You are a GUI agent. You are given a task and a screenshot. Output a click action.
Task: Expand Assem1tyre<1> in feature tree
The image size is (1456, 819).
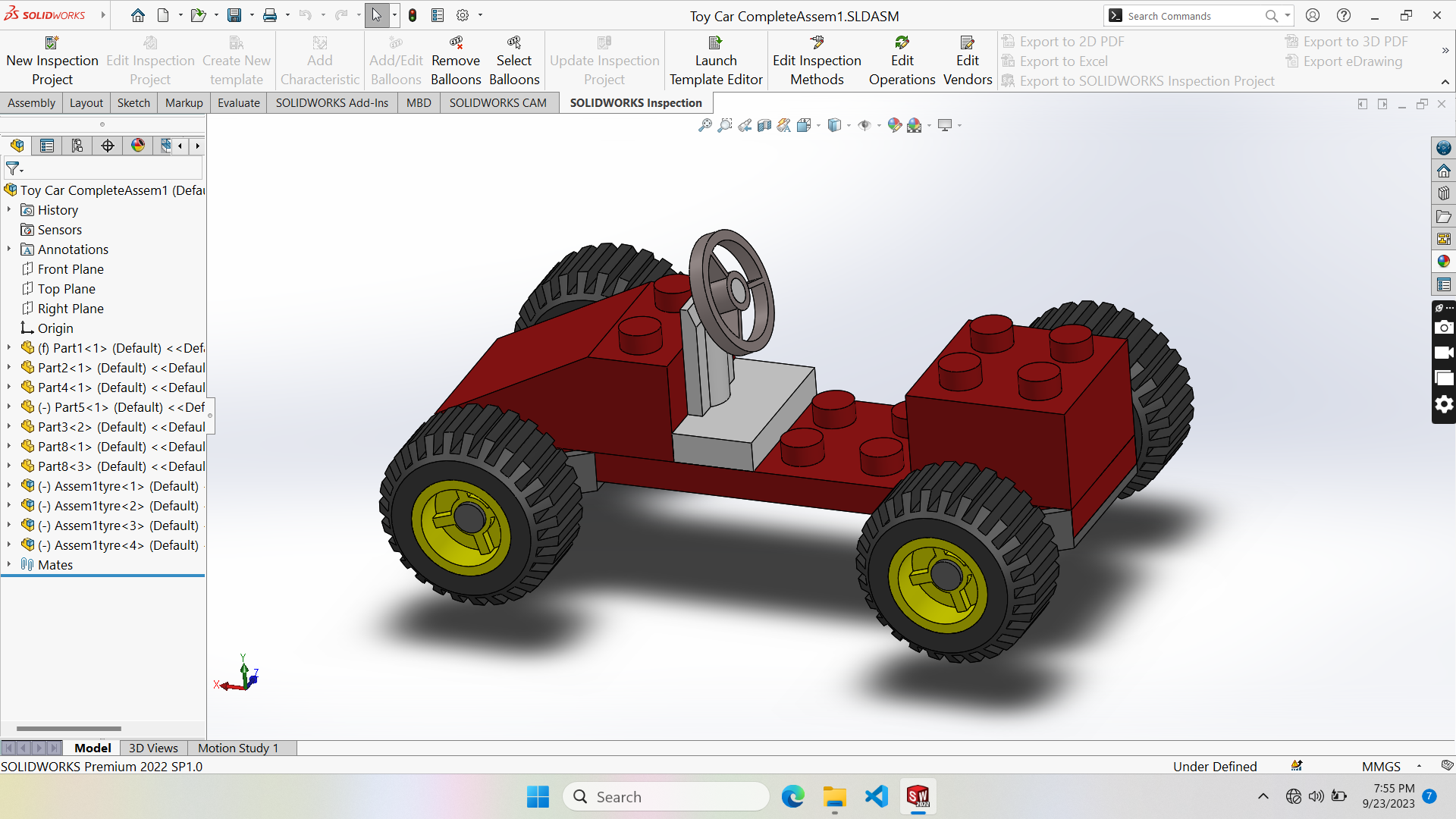coord(9,485)
